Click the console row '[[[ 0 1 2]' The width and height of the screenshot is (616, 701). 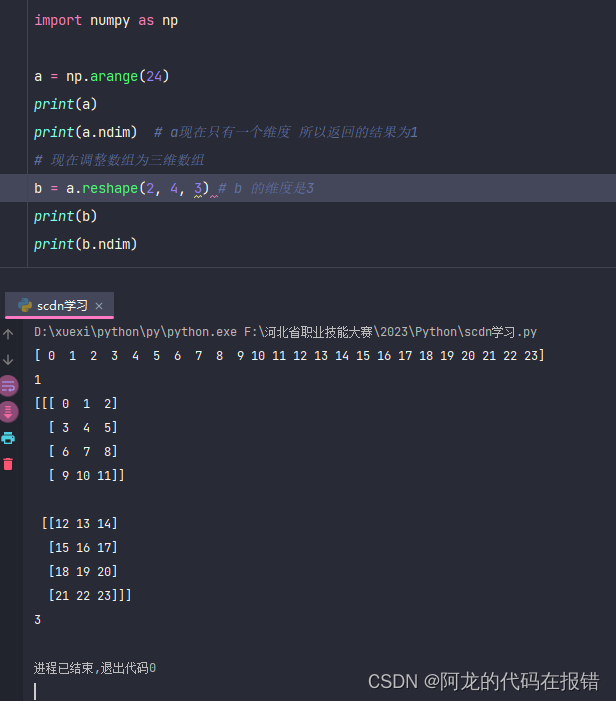[76, 404]
